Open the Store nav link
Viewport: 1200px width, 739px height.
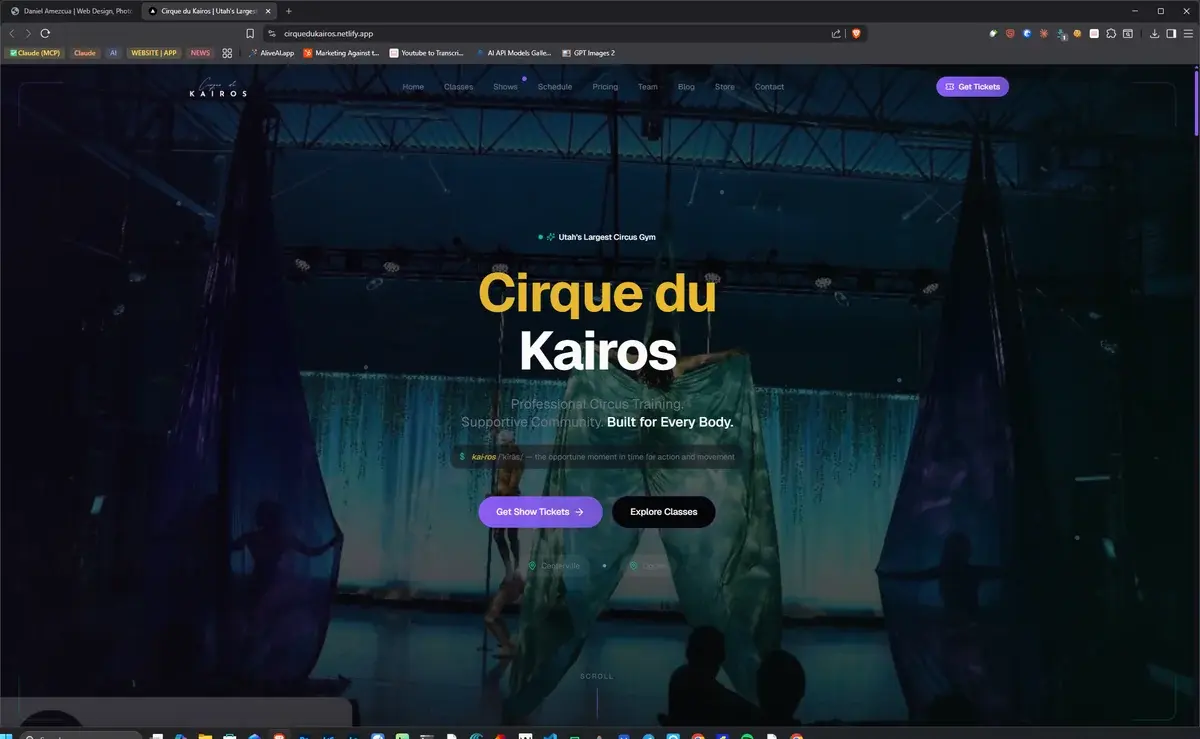(x=725, y=87)
